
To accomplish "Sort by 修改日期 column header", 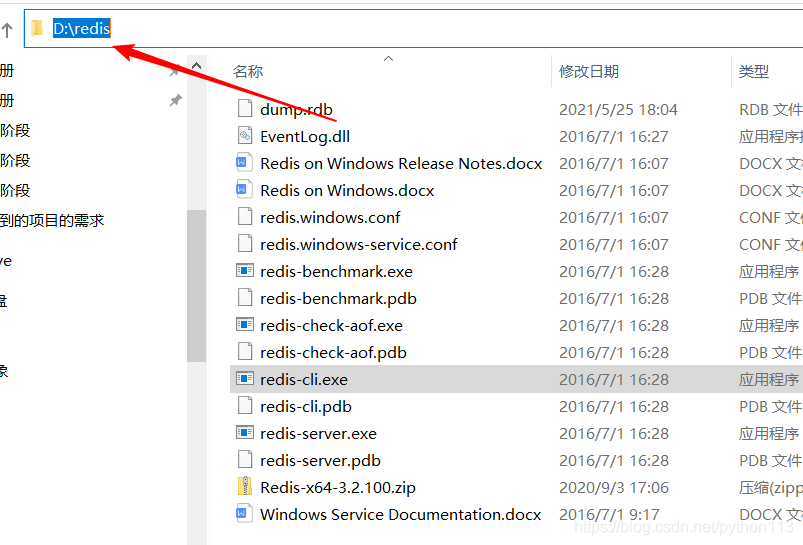I will click(x=589, y=71).
